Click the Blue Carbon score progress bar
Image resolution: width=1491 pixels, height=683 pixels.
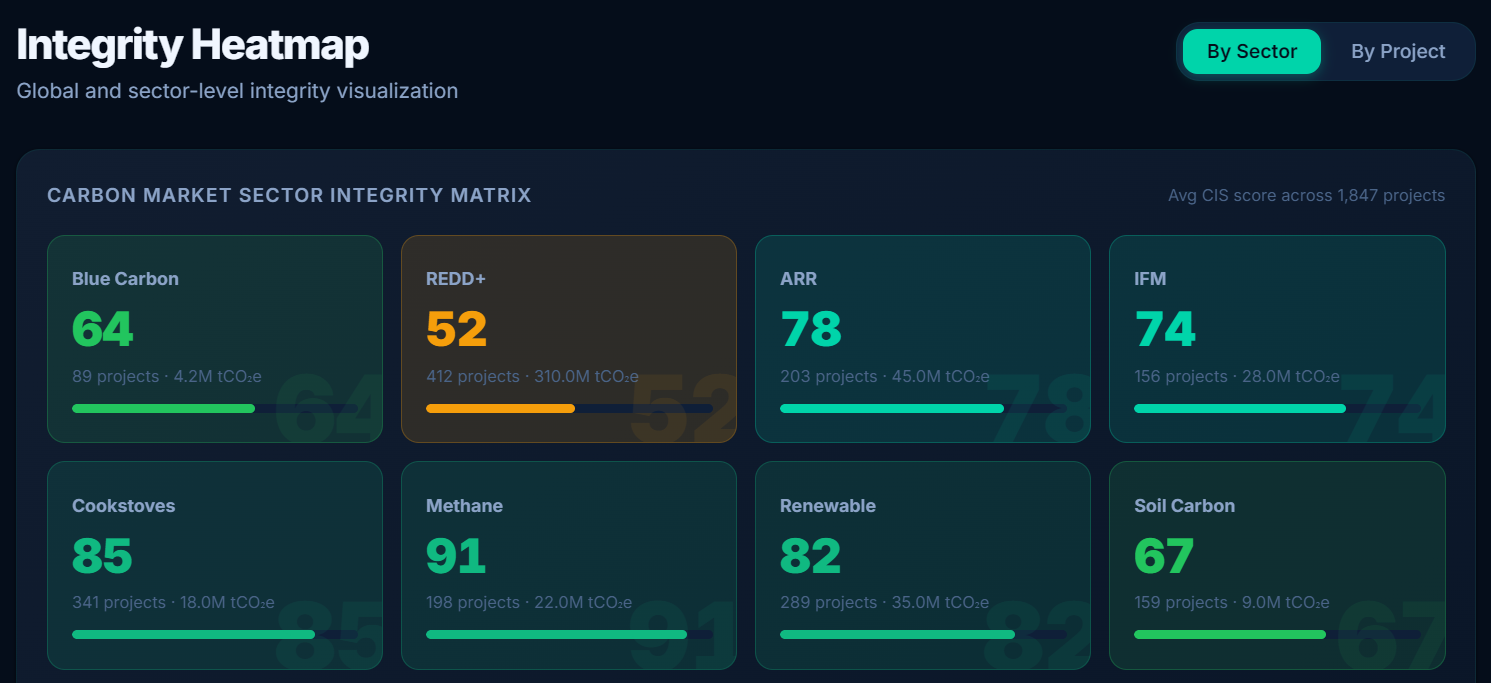[215, 408]
